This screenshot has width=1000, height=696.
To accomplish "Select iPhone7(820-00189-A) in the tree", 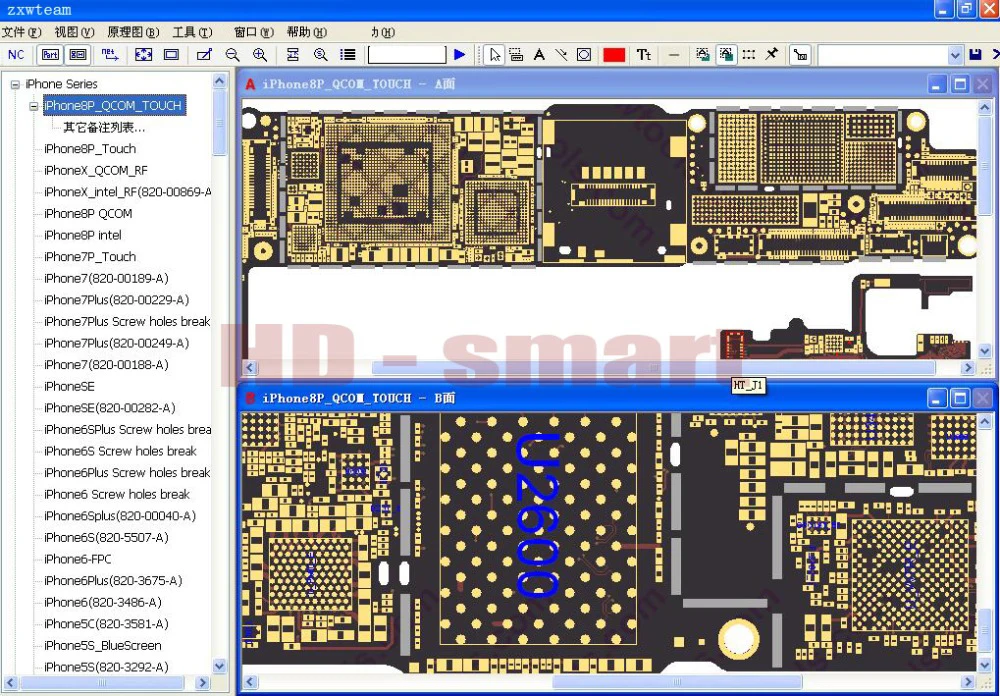I will [106, 278].
